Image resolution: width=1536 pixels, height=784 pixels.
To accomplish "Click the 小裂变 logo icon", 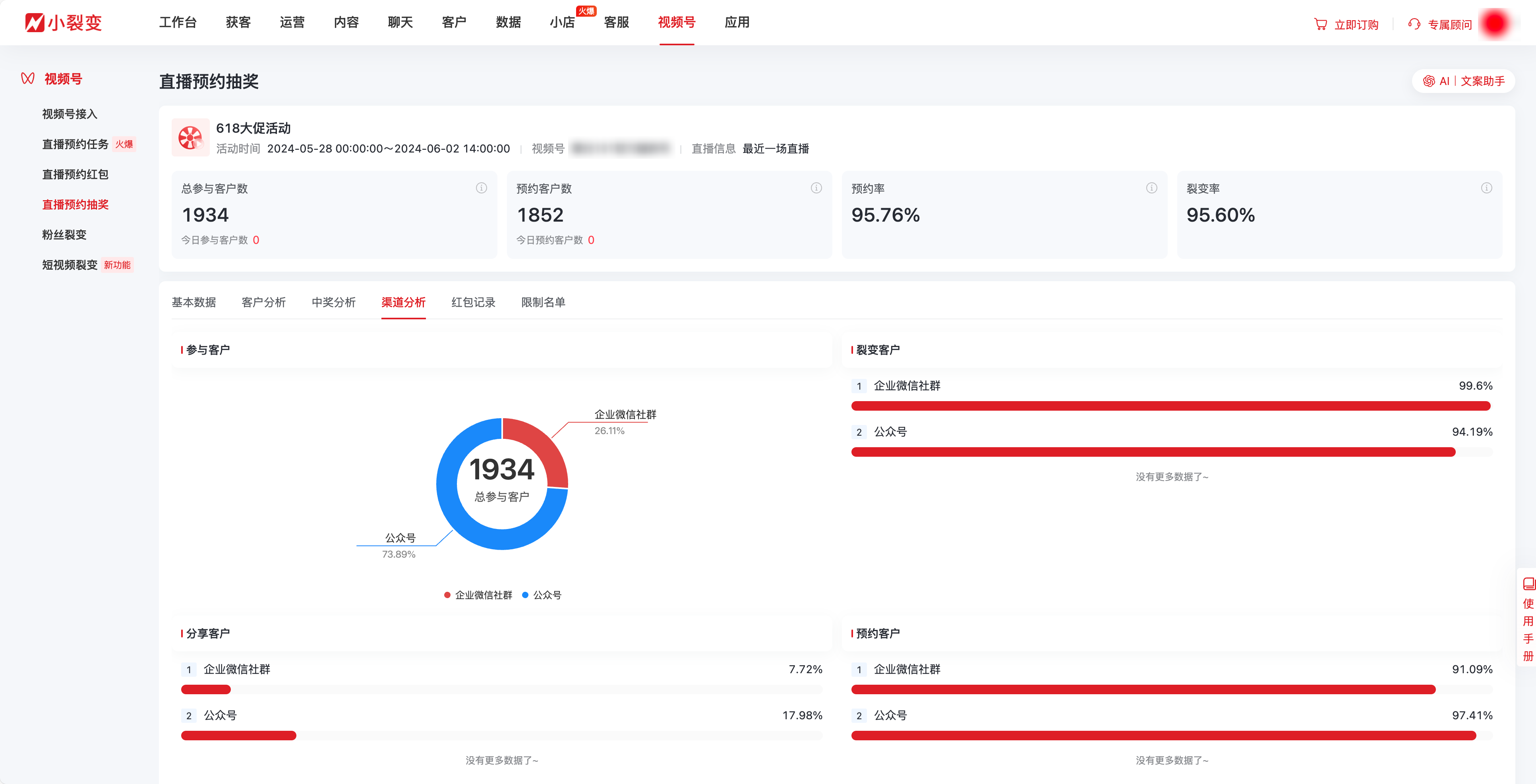I will pyautogui.click(x=35, y=23).
